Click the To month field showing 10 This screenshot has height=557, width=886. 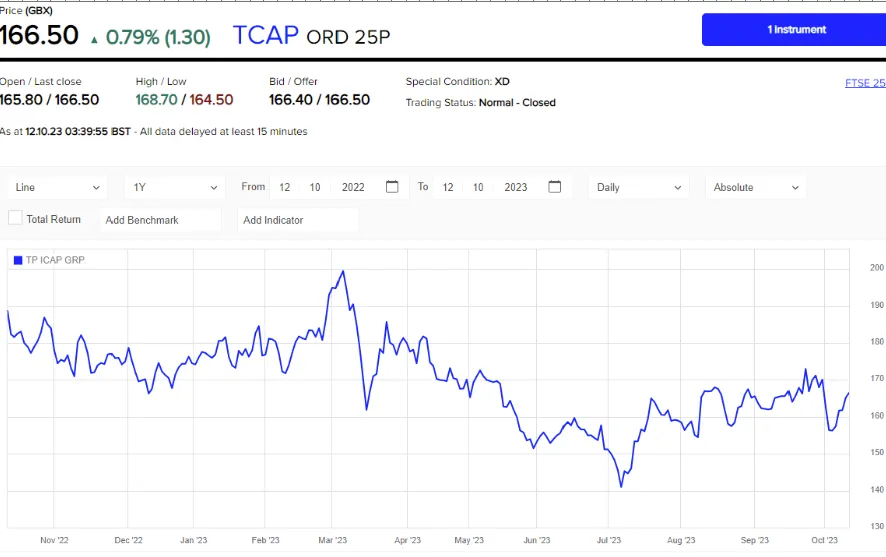(x=478, y=187)
